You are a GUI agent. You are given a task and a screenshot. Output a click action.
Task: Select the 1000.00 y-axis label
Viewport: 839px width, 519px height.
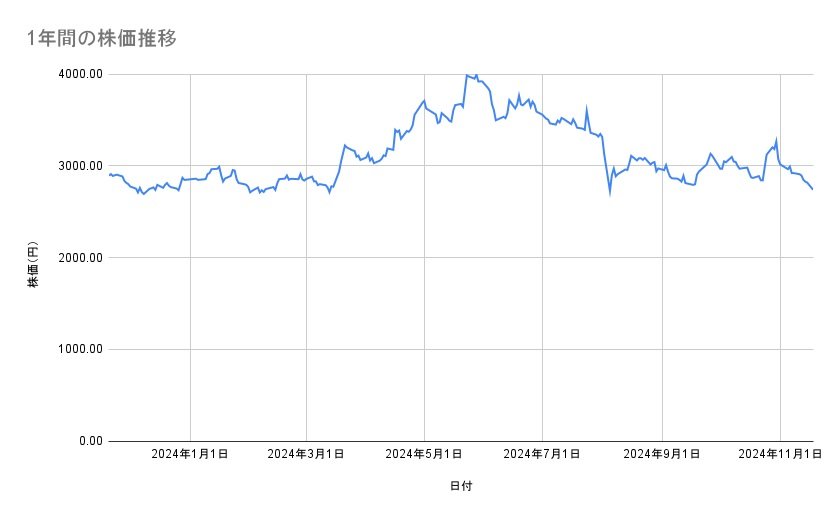[x=76, y=349]
